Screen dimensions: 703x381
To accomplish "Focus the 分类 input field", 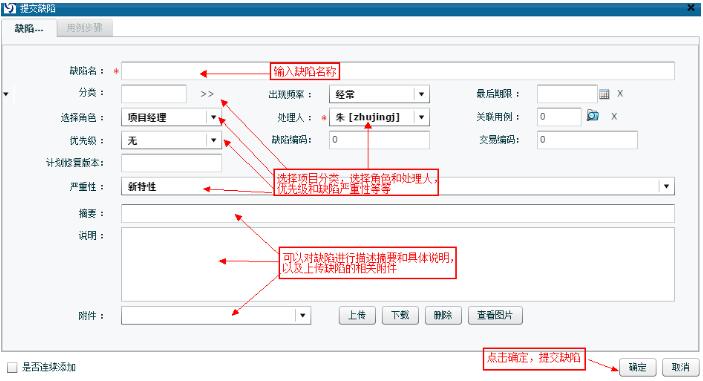I will coord(154,94).
